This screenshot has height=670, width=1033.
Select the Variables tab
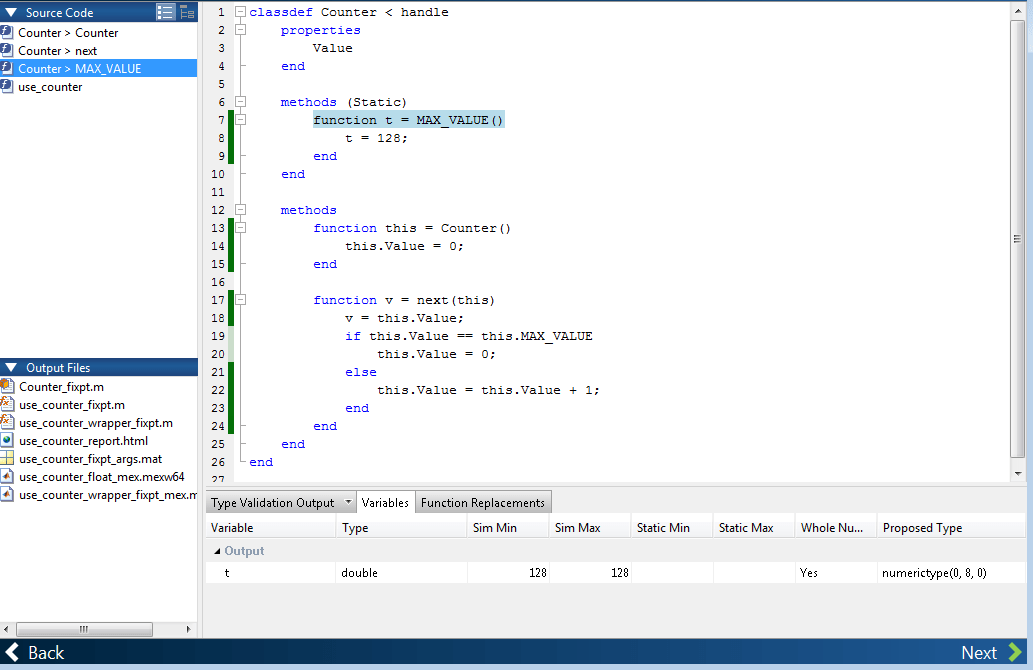coord(385,503)
